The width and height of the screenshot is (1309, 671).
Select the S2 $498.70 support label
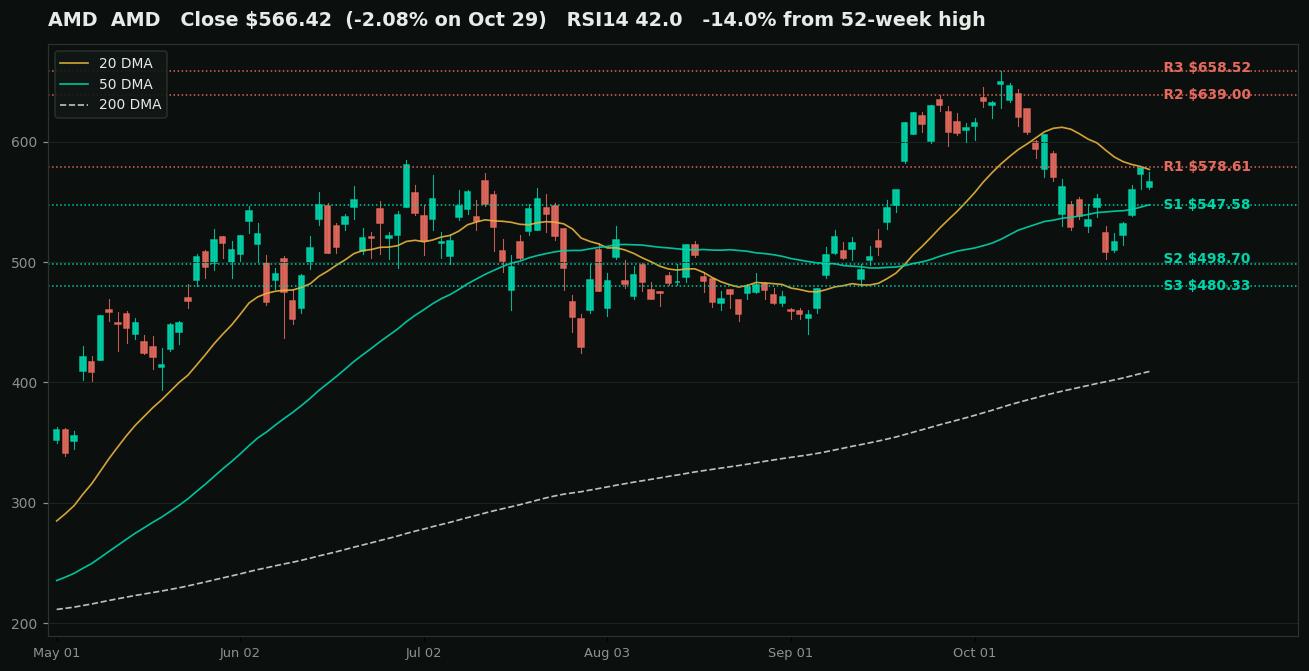(1207, 259)
